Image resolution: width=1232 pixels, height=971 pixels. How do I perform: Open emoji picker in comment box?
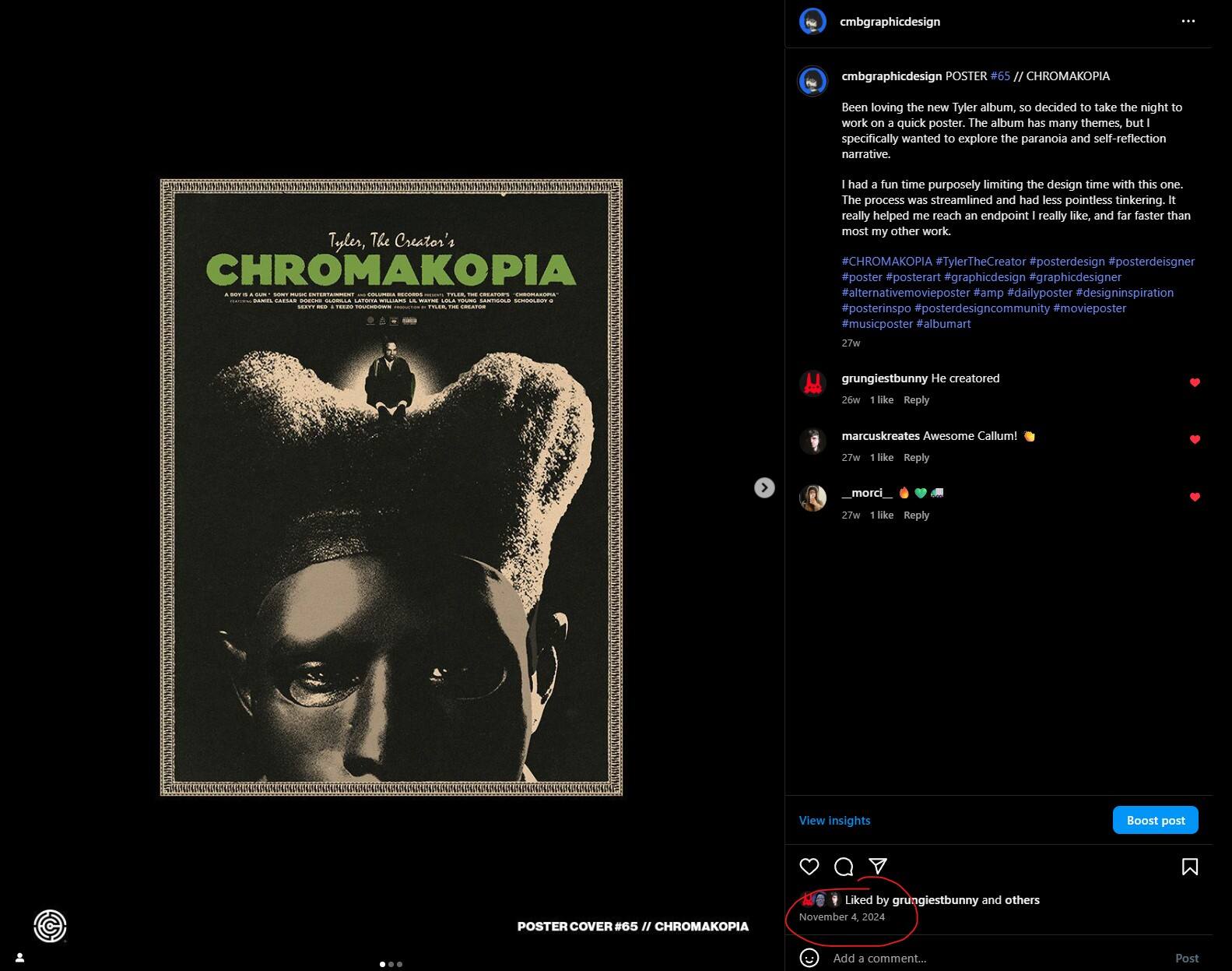click(x=809, y=958)
